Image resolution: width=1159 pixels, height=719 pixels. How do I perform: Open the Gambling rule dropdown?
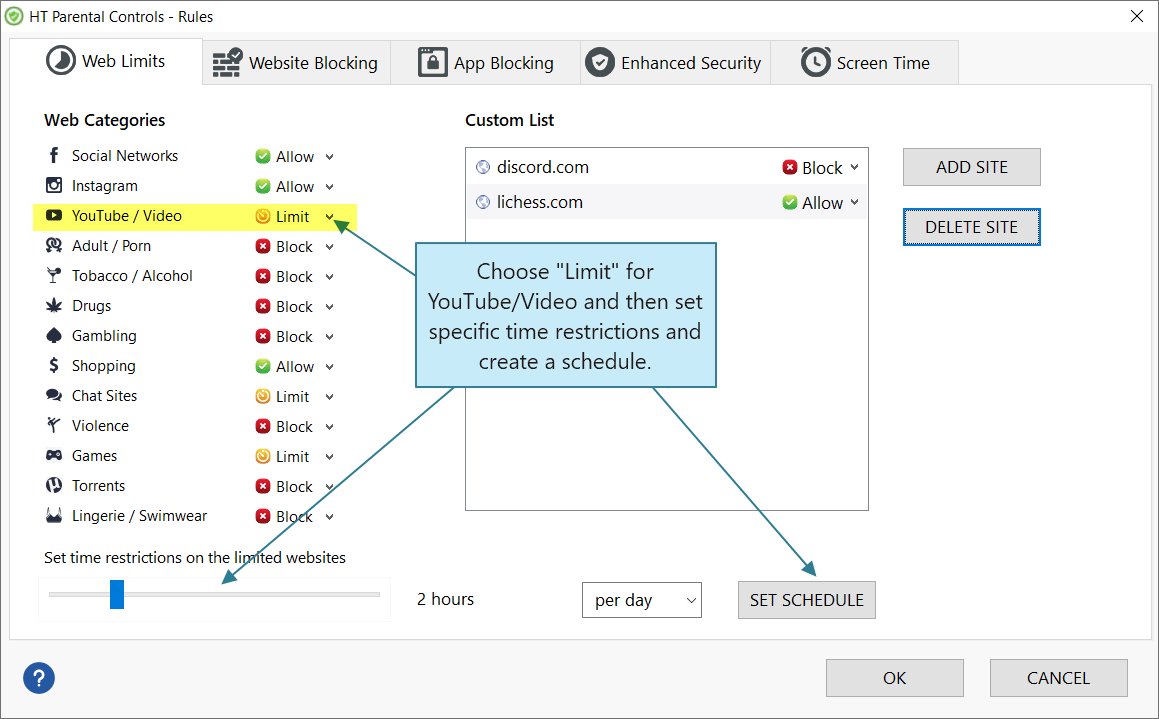[x=330, y=337]
